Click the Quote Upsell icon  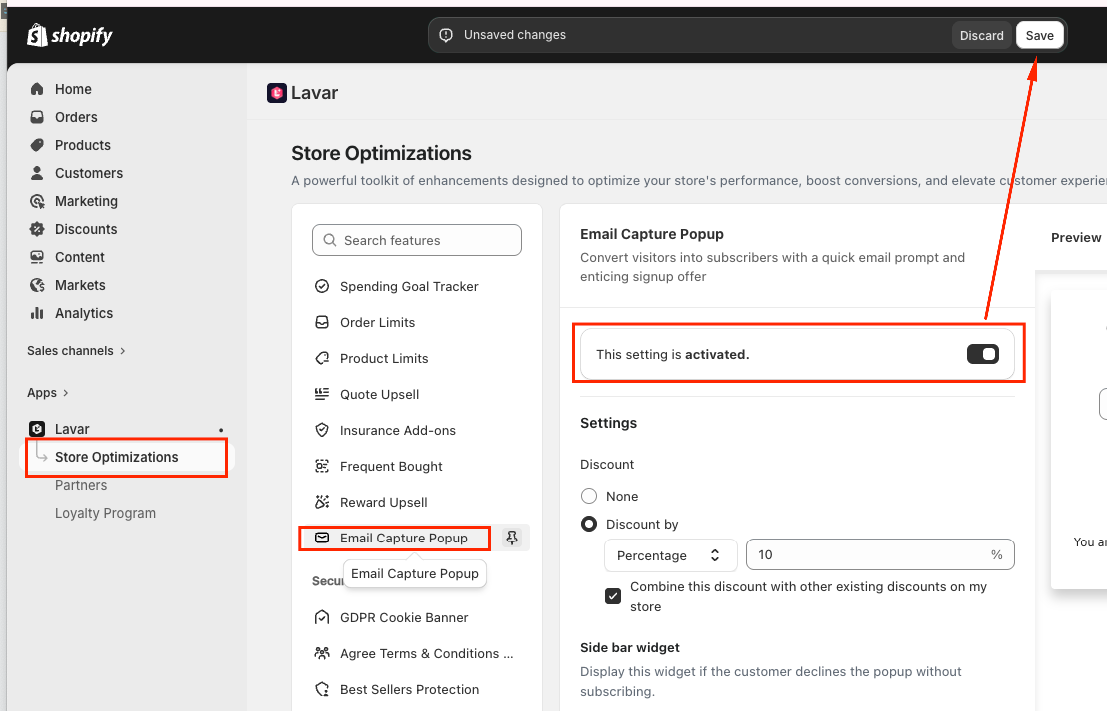click(322, 394)
